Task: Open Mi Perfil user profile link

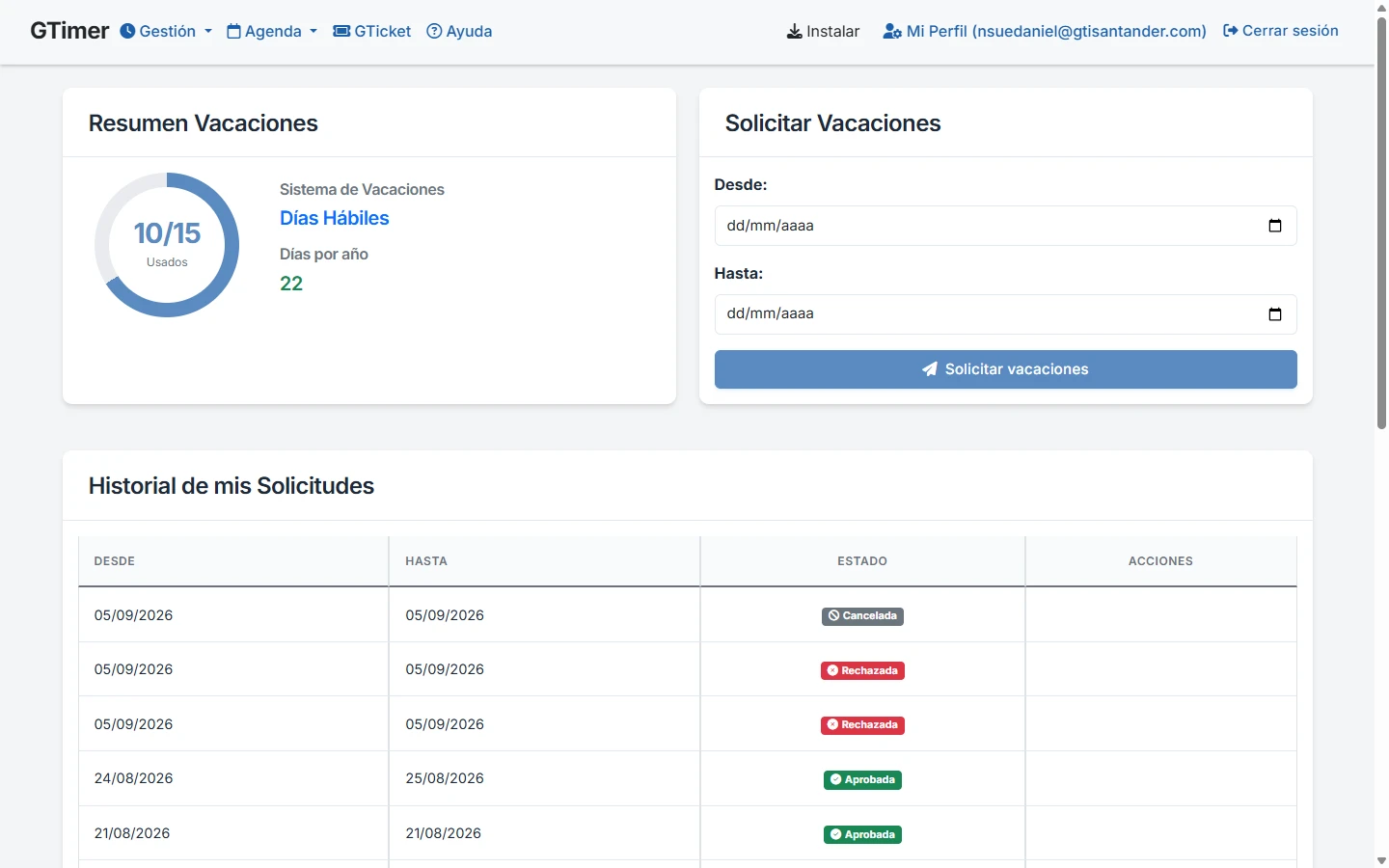Action: click(1045, 31)
